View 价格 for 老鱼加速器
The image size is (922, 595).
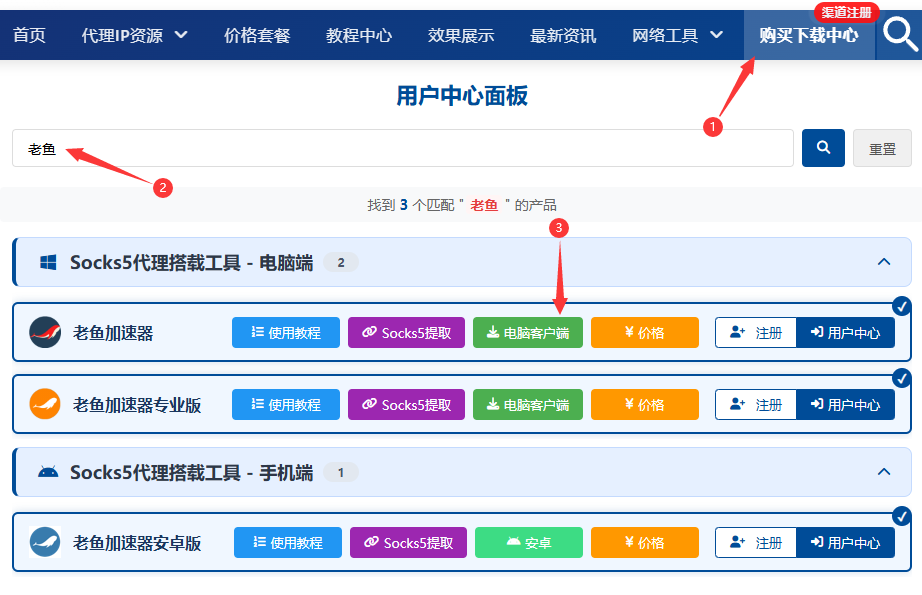point(645,333)
